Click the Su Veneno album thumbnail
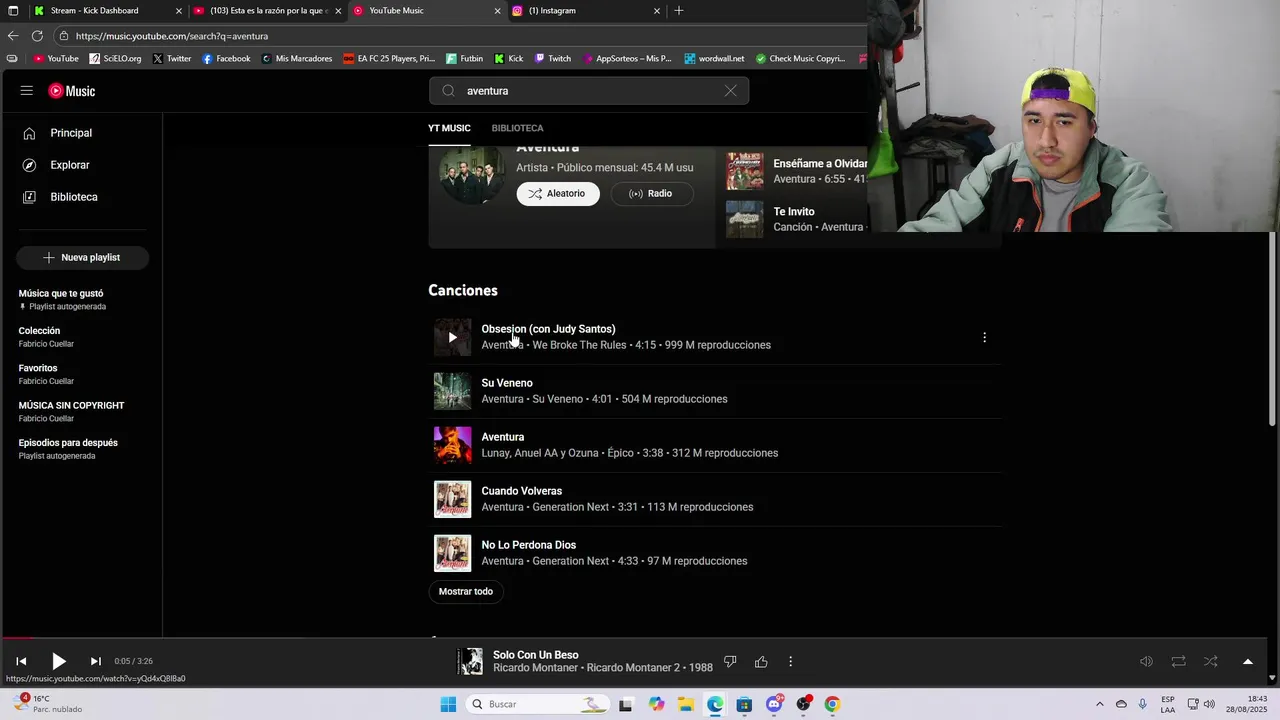This screenshot has width=1280, height=720. pyautogui.click(x=452, y=391)
